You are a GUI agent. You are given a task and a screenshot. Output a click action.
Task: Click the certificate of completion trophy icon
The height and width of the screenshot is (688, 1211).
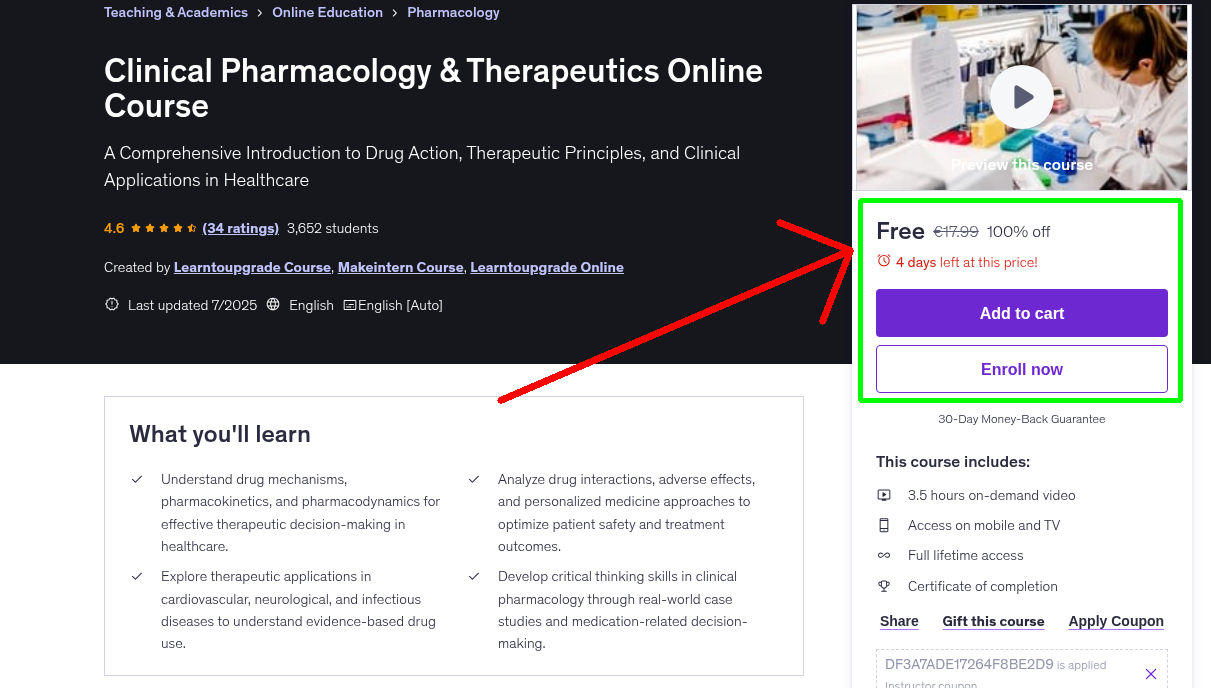[x=885, y=586]
